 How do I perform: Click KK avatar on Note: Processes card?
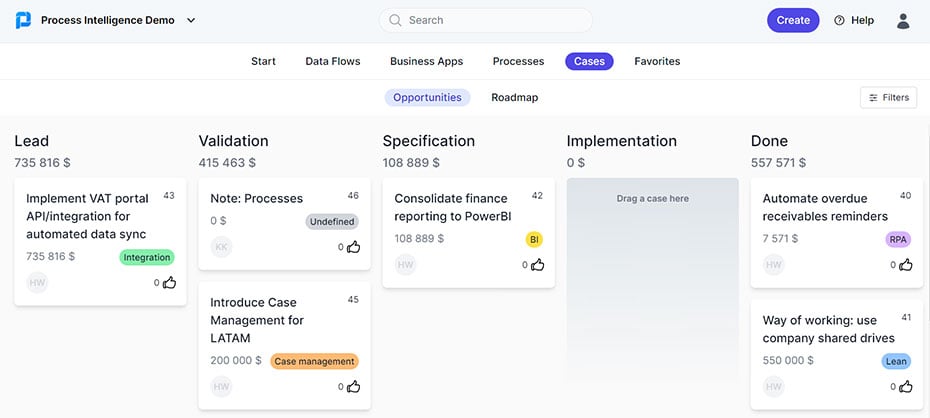[x=221, y=247]
